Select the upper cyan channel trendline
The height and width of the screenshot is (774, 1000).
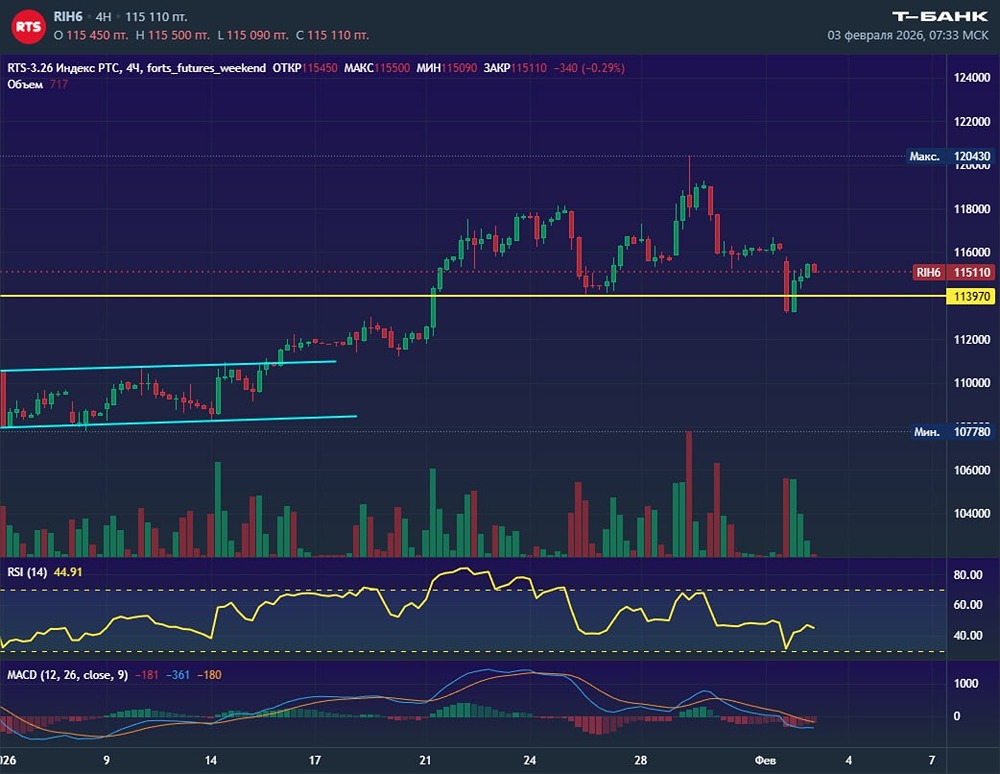(x=170, y=366)
